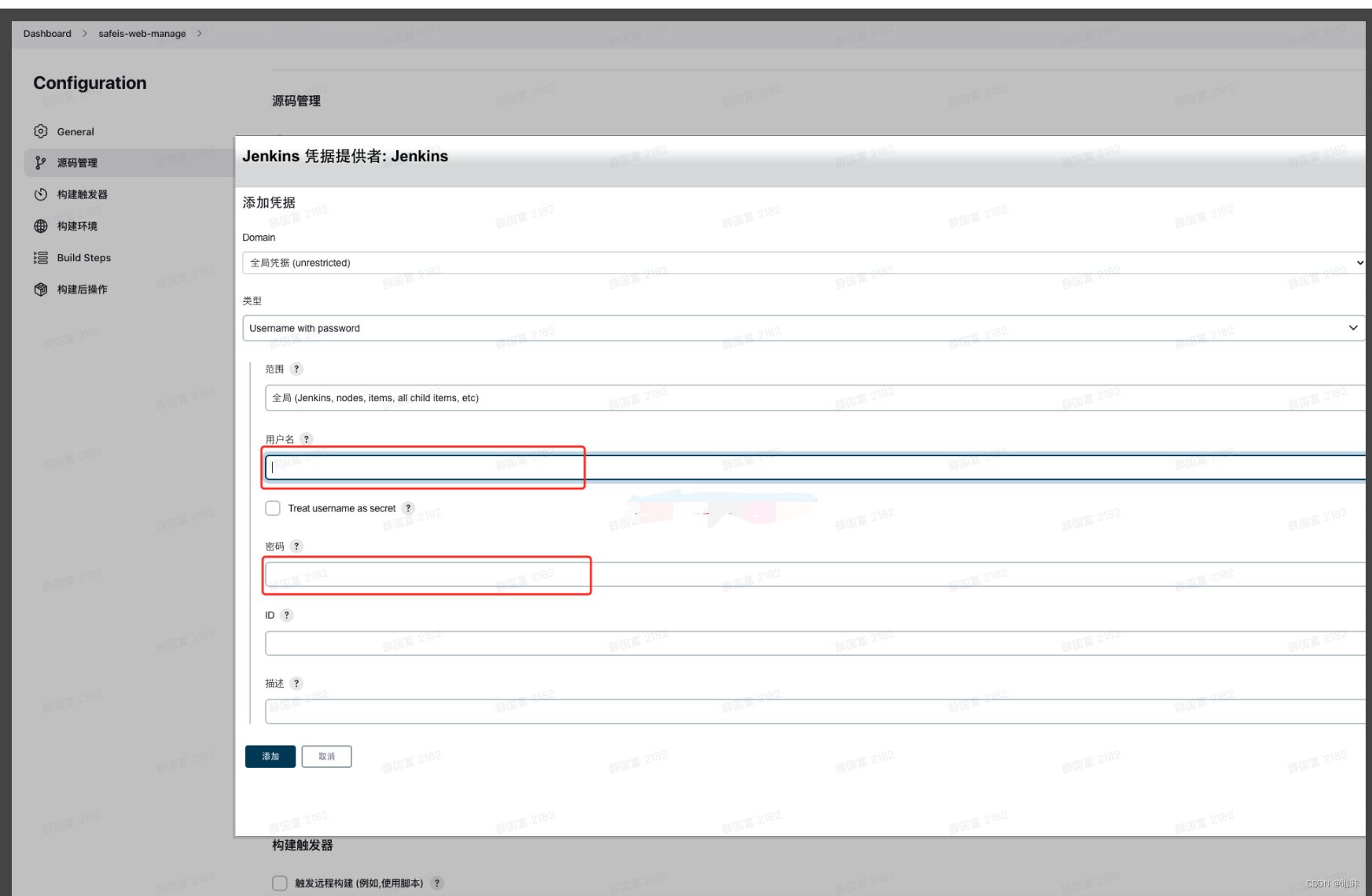Click the source management branch icon
The width and height of the screenshot is (1372, 896).
tap(41, 163)
